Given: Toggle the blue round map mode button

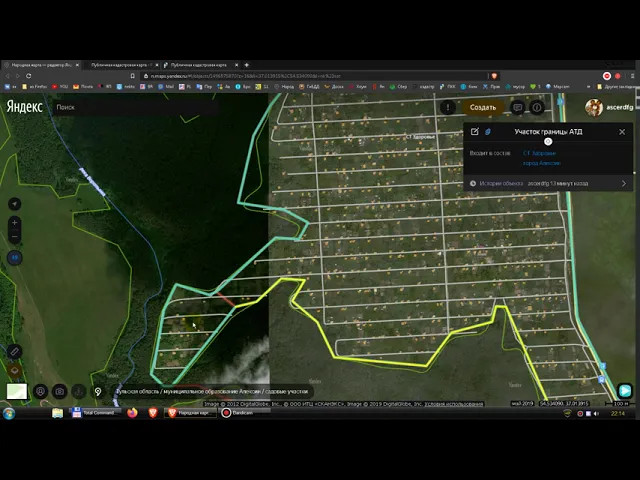Looking at the screenshot, I should click(15, 258).
